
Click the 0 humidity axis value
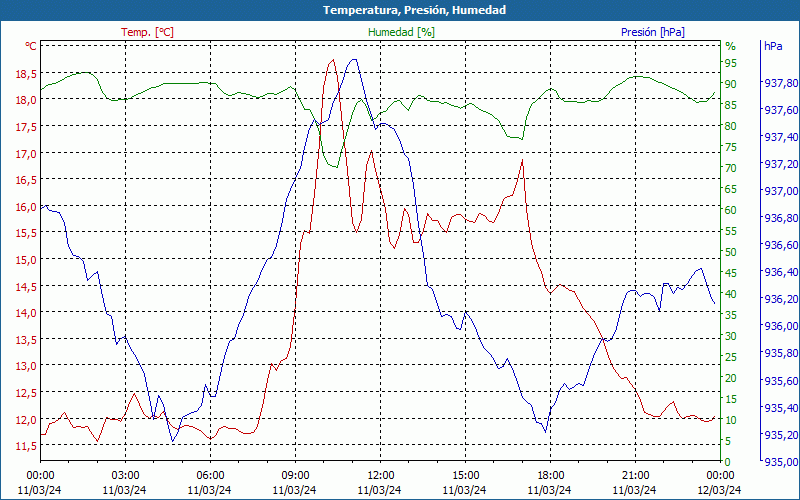(728, 462)
